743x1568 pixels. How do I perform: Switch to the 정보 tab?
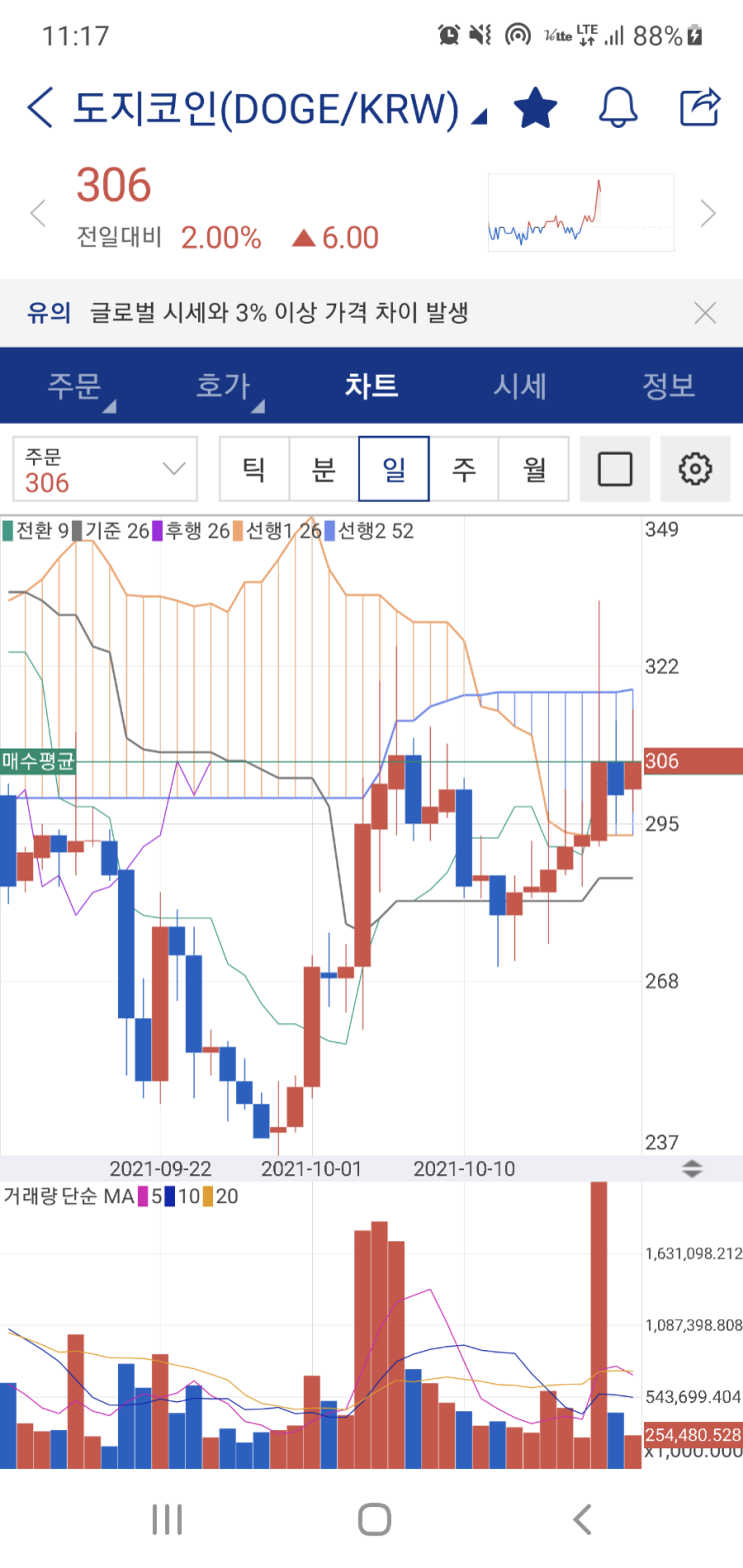[668, 386]
